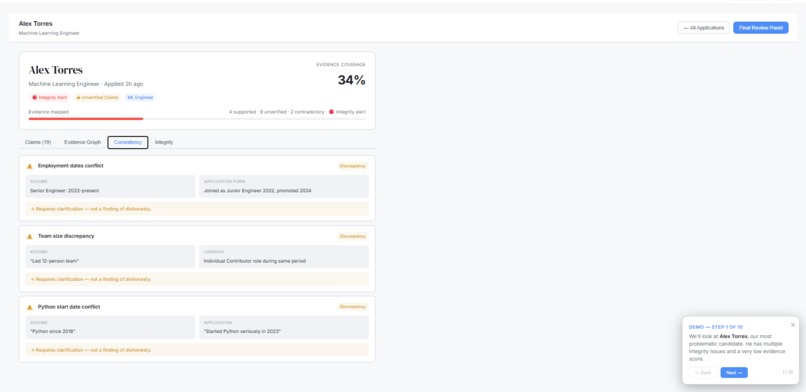806x392 pixels.
Task: Click Discrepancy badge on Team size discrepancy
Action: click(353, 236)
